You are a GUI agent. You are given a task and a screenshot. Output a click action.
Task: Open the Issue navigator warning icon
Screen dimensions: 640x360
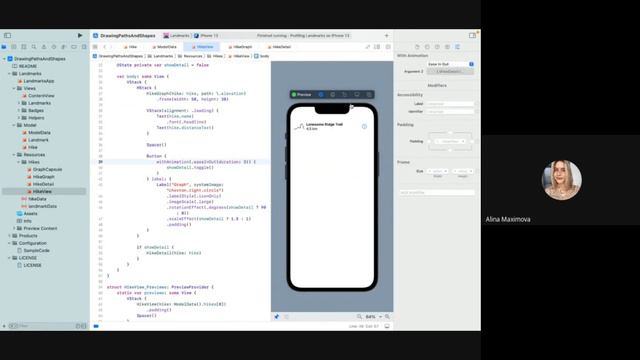click(x=44, y=47)
